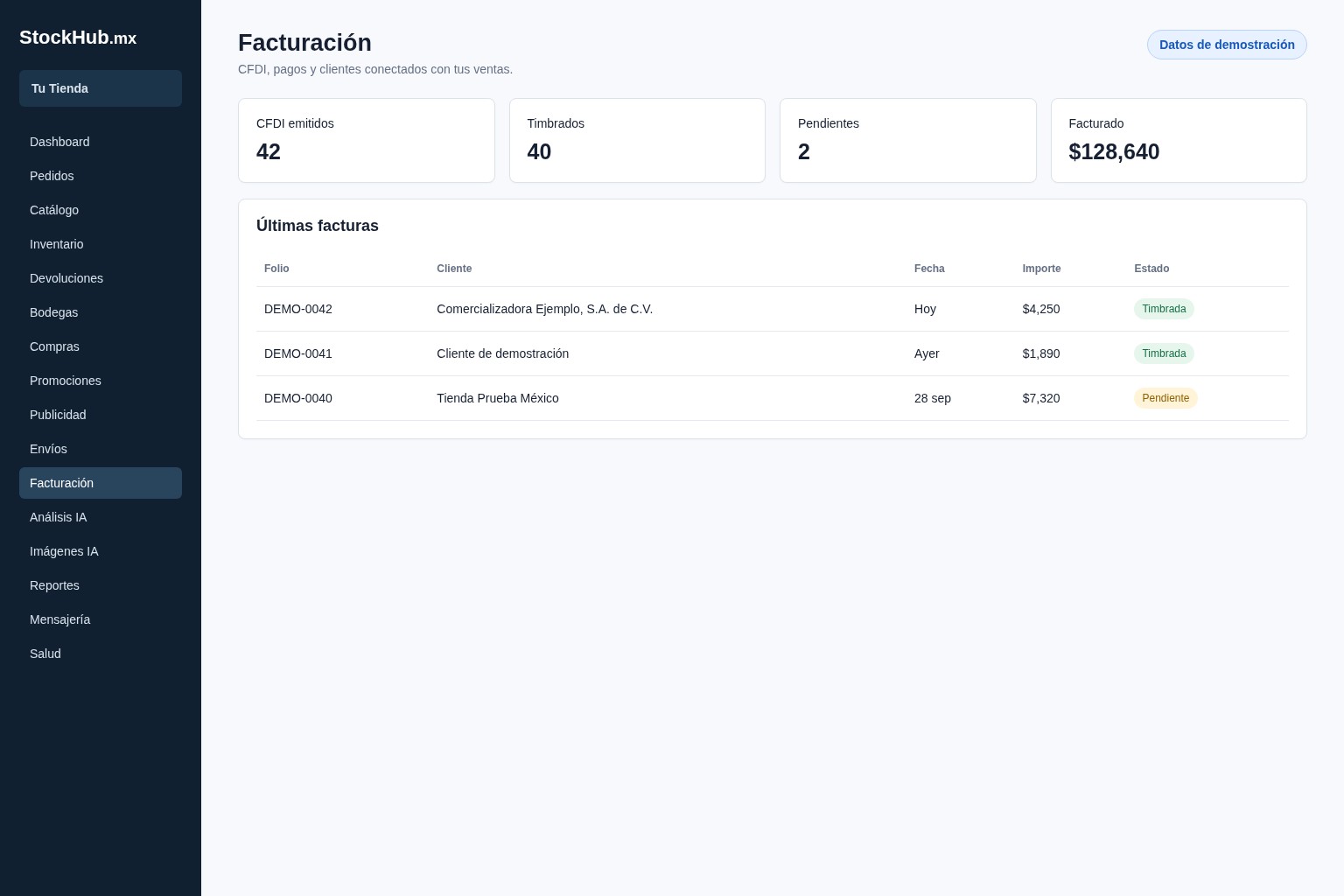Select the active Facturación menu item

coord(101,483)
